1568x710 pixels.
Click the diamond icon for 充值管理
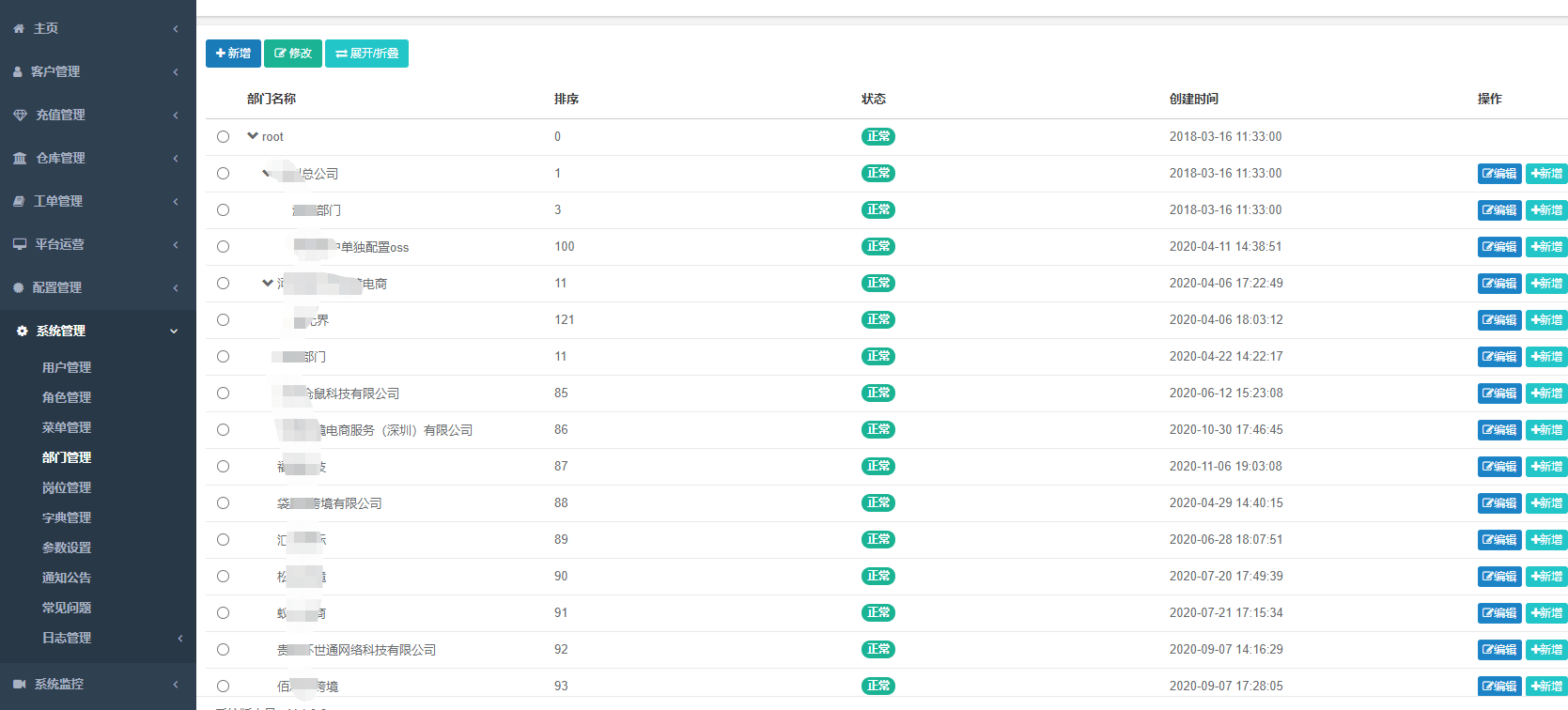point(20,115)
